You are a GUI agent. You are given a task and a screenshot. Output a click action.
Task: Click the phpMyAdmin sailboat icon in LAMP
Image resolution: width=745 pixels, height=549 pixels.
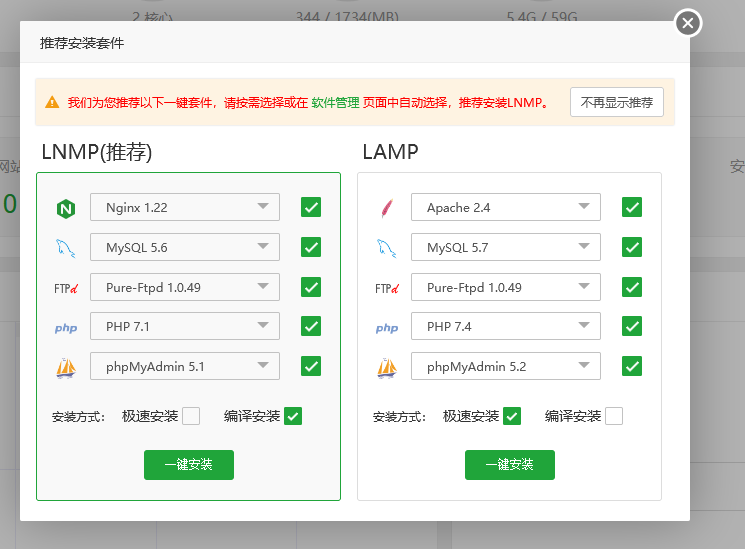[387, 367]
